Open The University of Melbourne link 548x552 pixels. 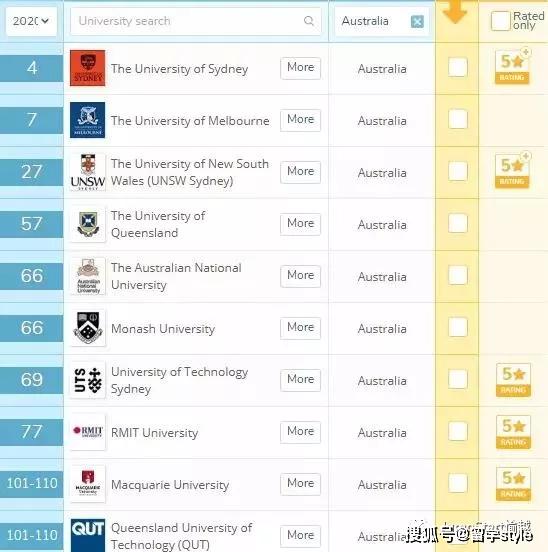tap(190, 121)
